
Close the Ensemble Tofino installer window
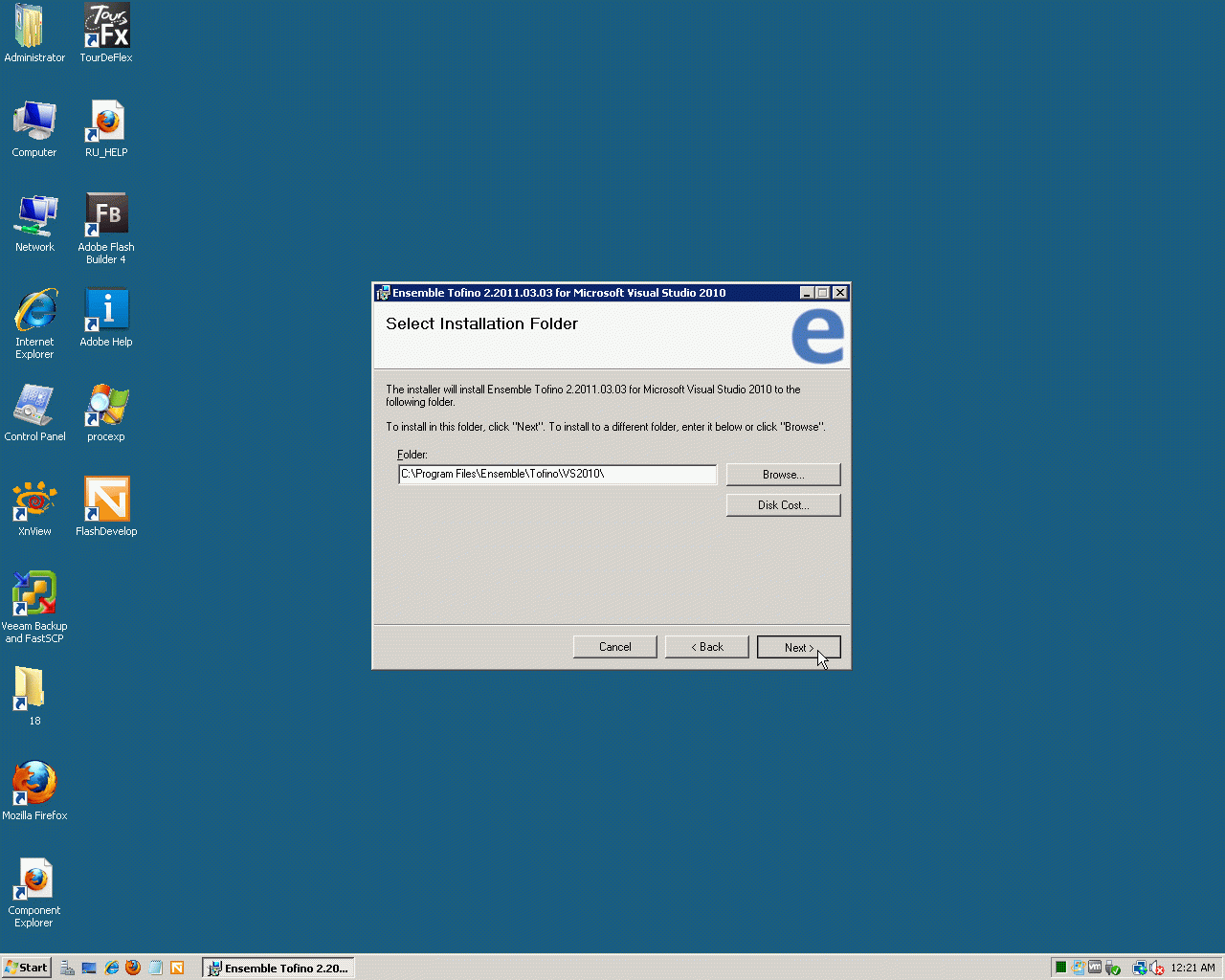pyautogui.click(x=839, y=293)
